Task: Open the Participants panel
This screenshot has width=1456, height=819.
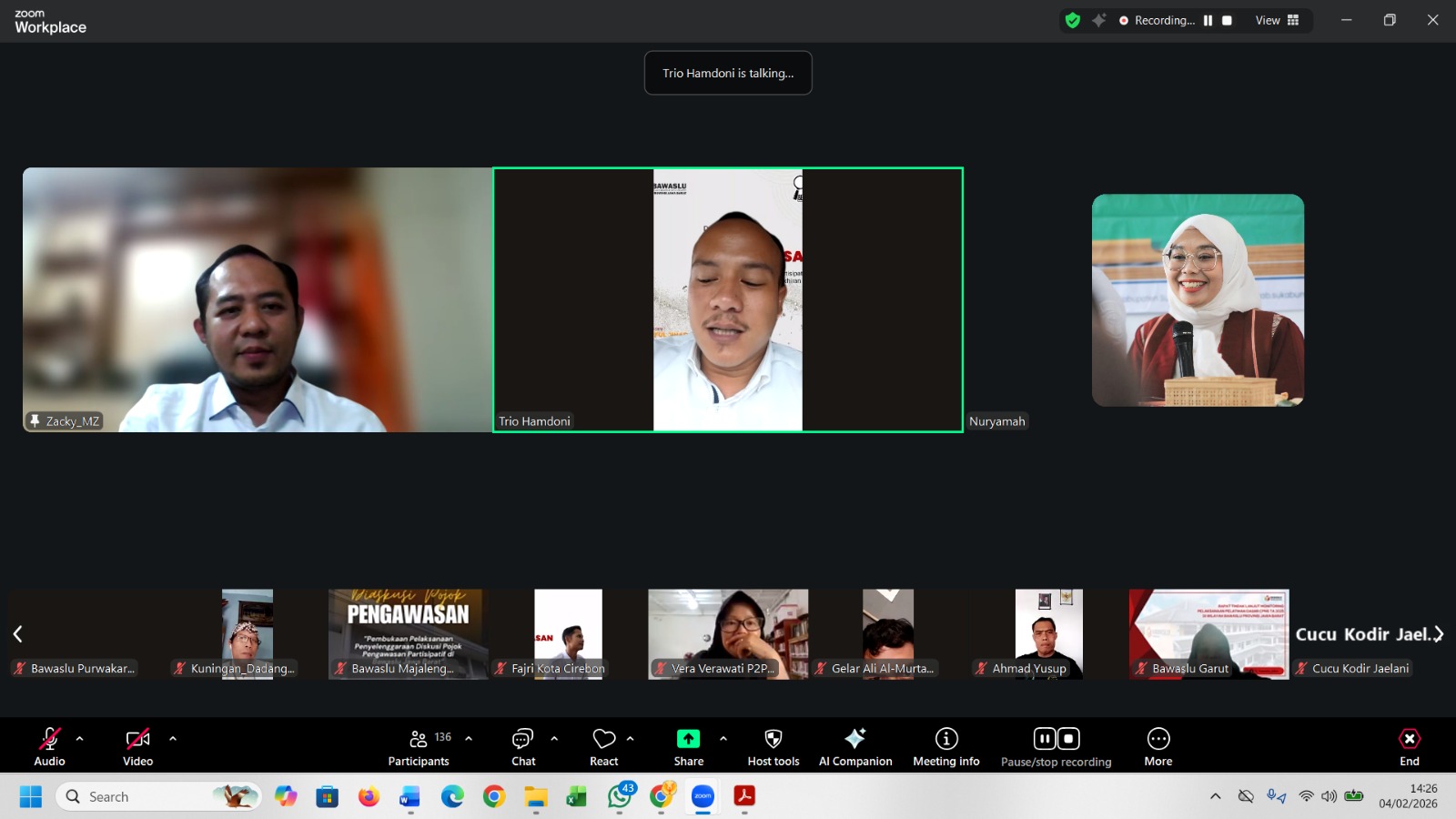Action: [419, 747]
